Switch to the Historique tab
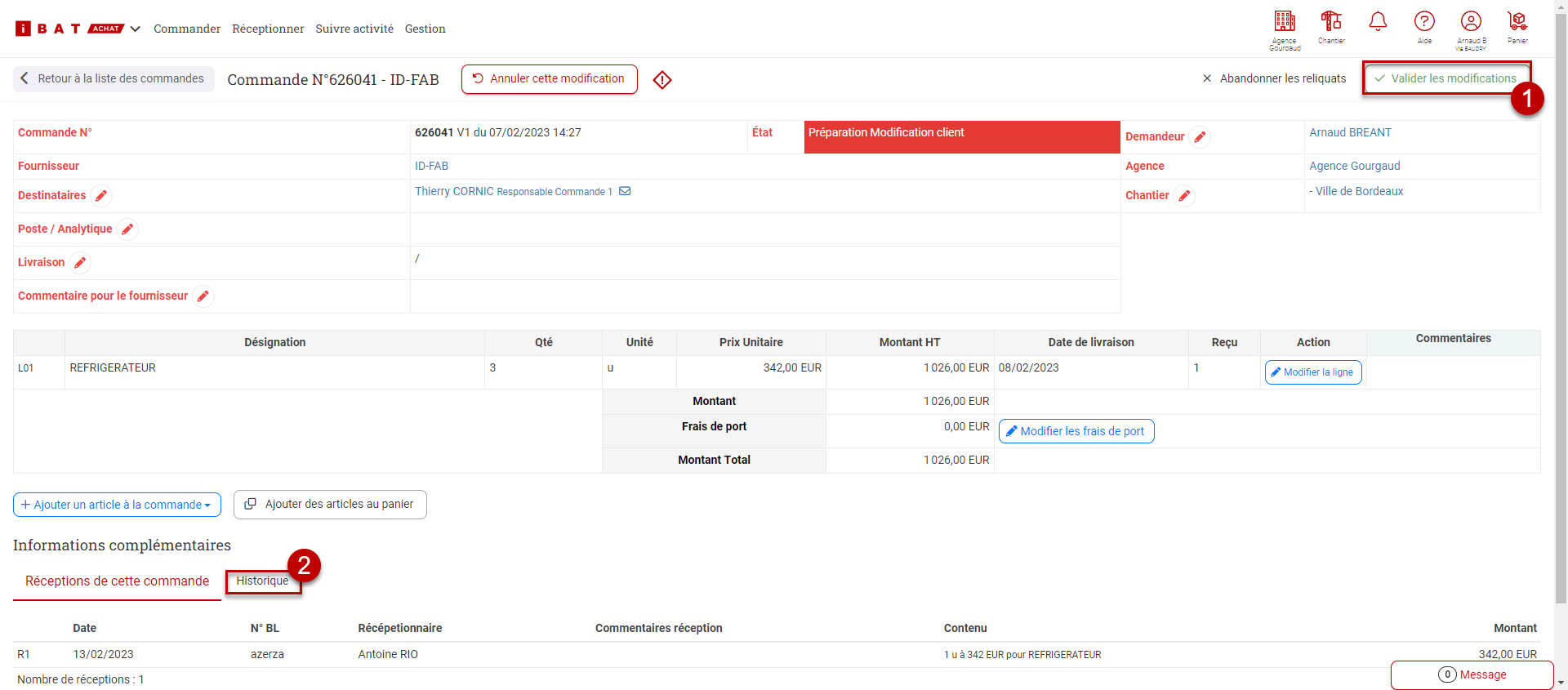 tap(262, 581)
